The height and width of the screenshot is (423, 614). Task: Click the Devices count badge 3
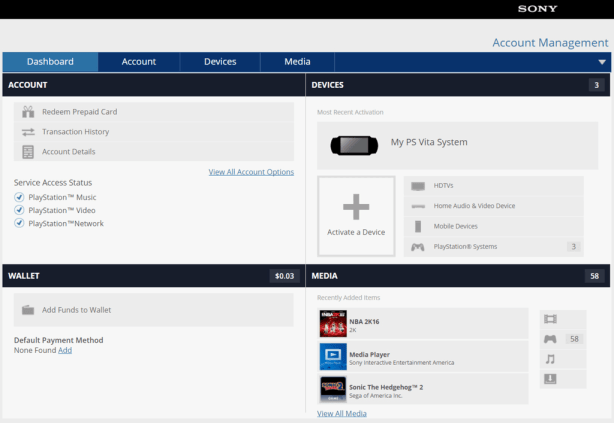coord(596,85)
